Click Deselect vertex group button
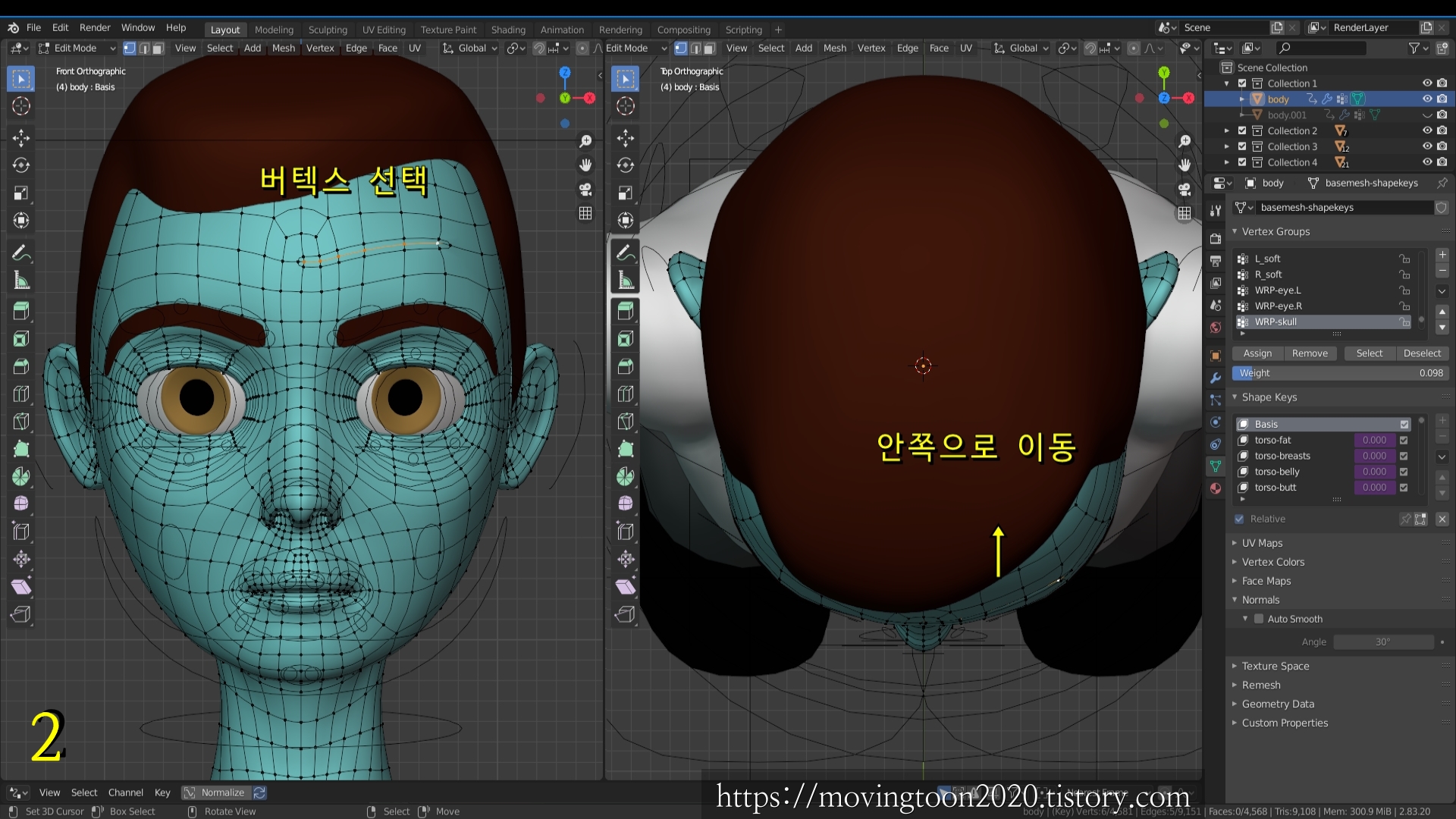Image resolution: width=1456 pixels, height=819 pixels. [1422, 354]
